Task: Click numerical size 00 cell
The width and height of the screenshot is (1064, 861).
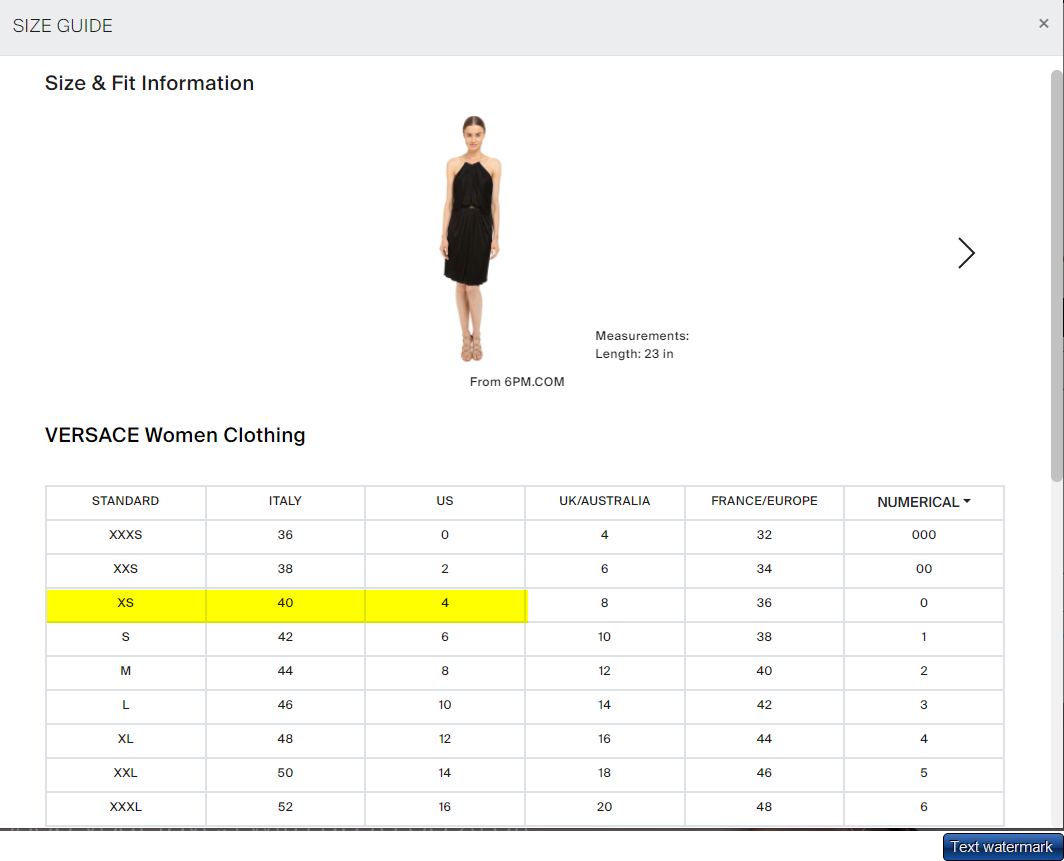Action: pos(924,569)
